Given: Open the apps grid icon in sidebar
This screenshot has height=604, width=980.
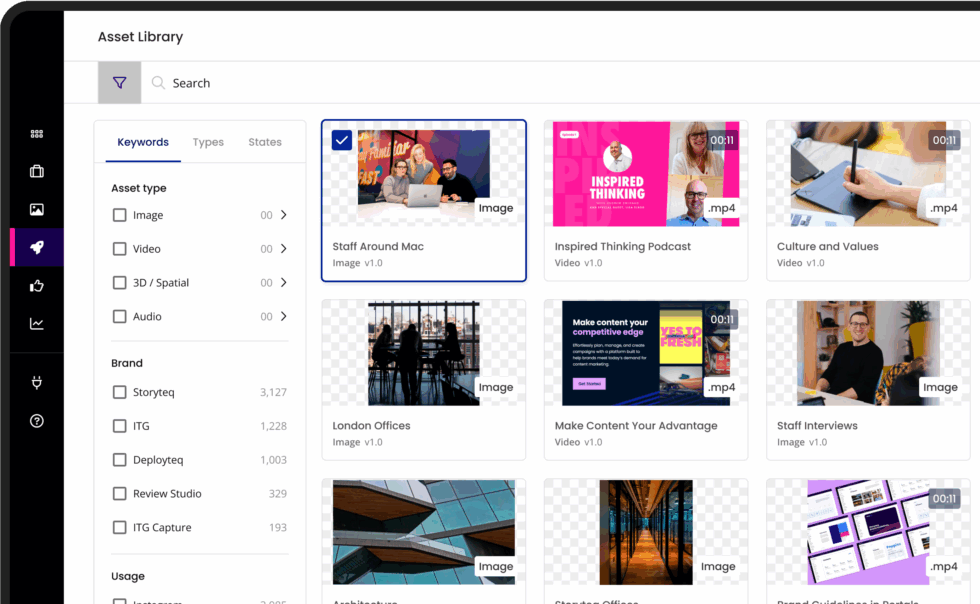Looking at the screenshot, I should pyautogui.click(x=37, y=134).
